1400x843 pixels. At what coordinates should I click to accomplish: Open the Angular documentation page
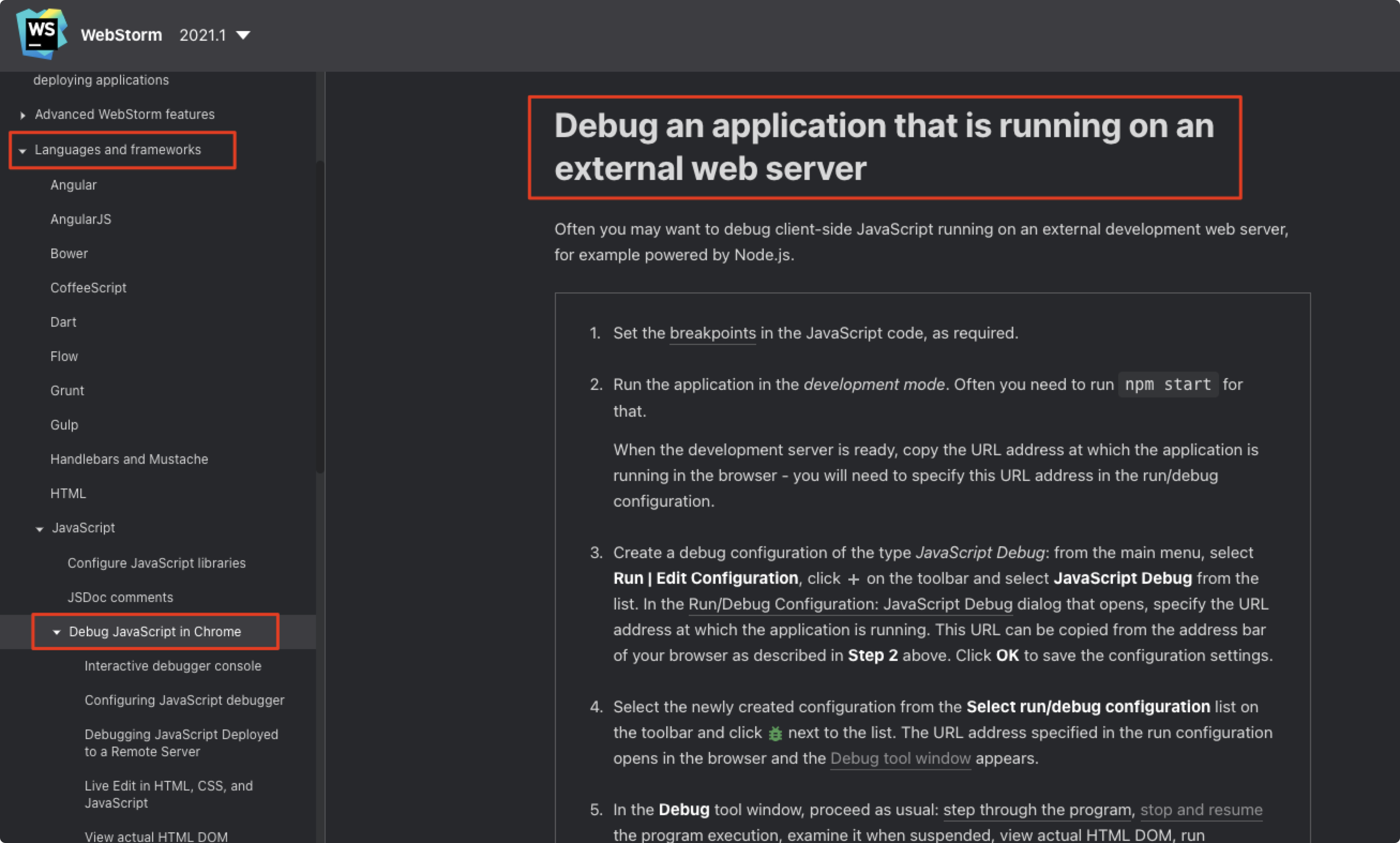click(x=73, y=185)
